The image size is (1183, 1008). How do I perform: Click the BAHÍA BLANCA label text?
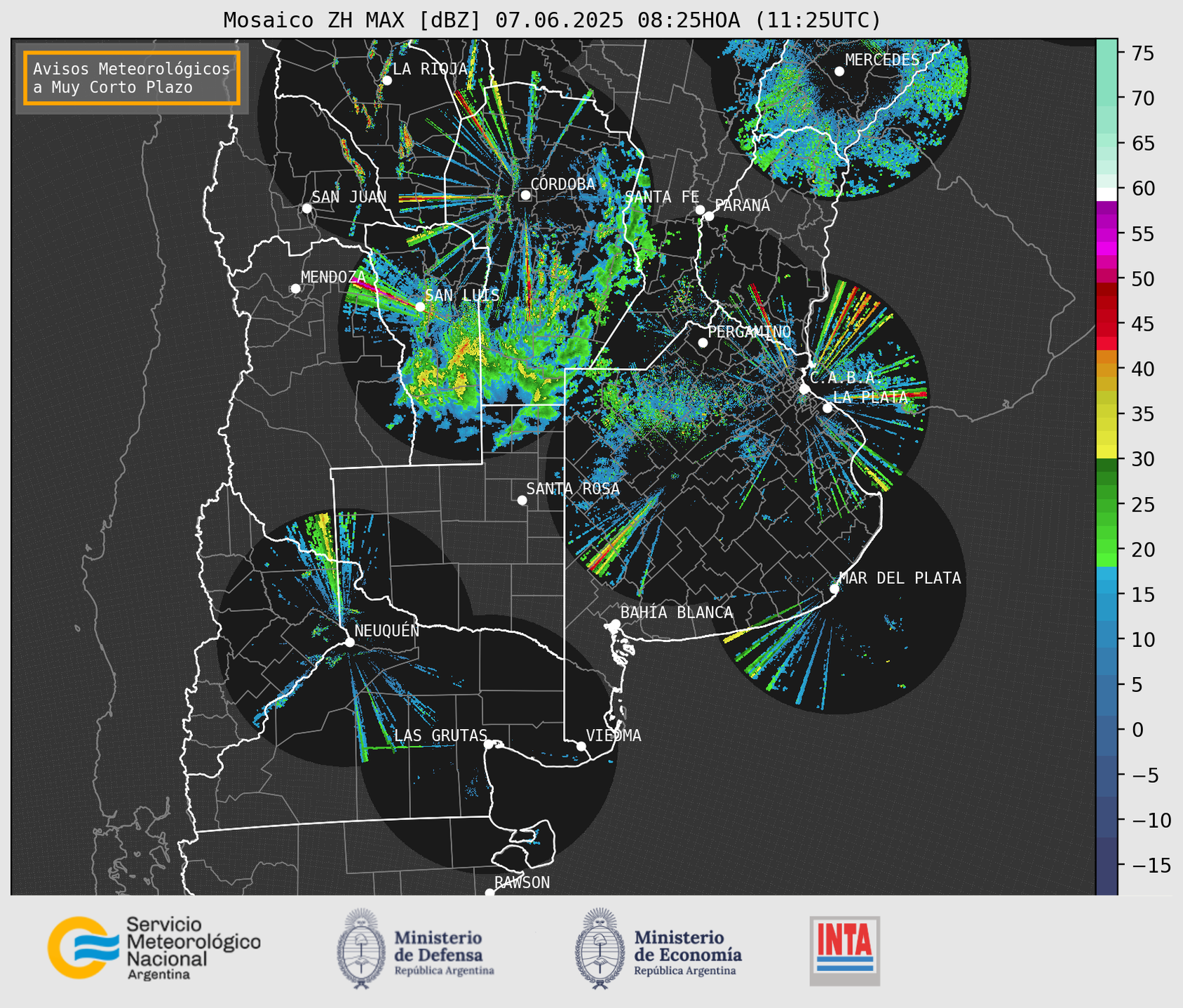[677, 613]
